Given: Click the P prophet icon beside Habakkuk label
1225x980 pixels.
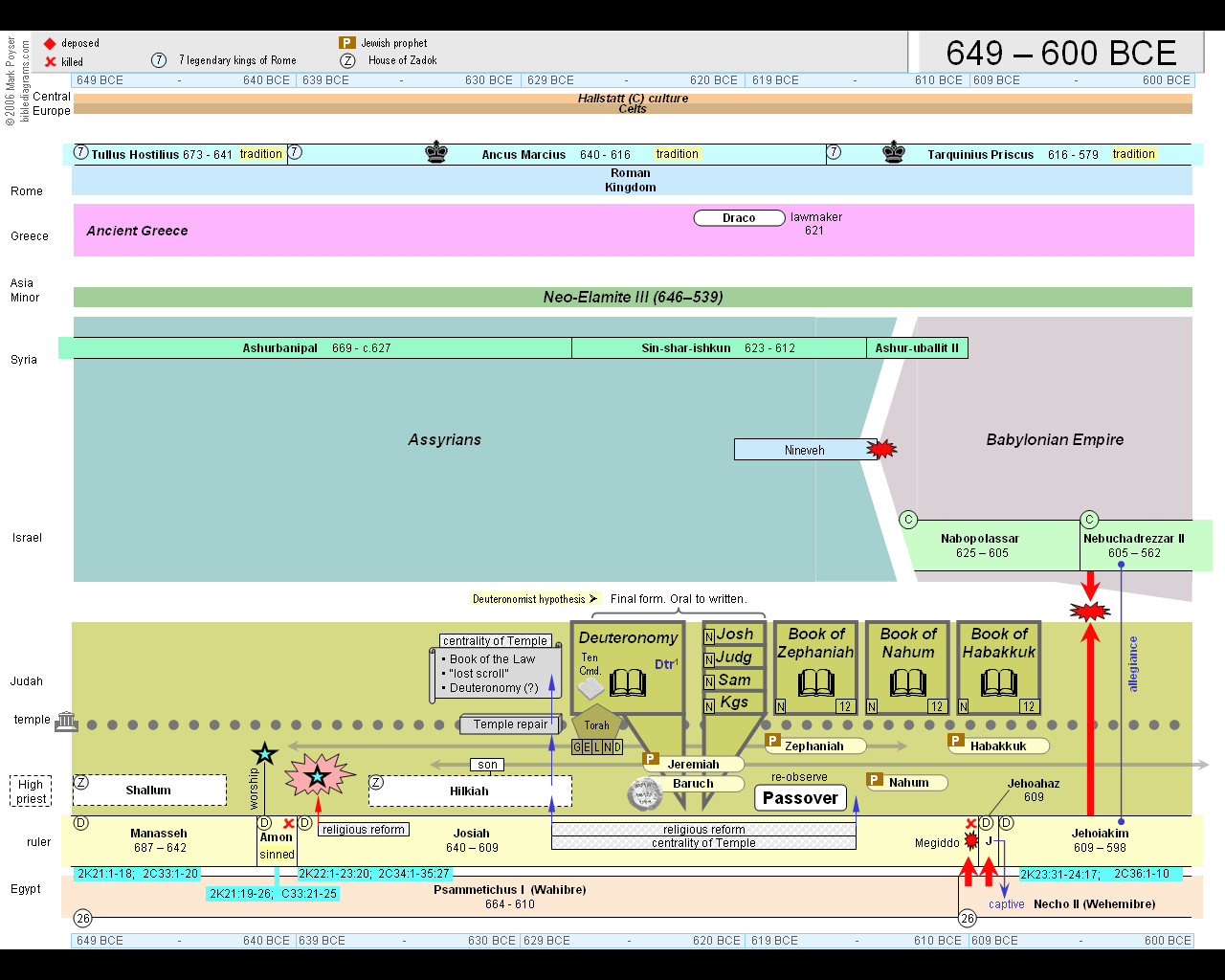Looking at the screenshot, I should [x=955, y=741].
